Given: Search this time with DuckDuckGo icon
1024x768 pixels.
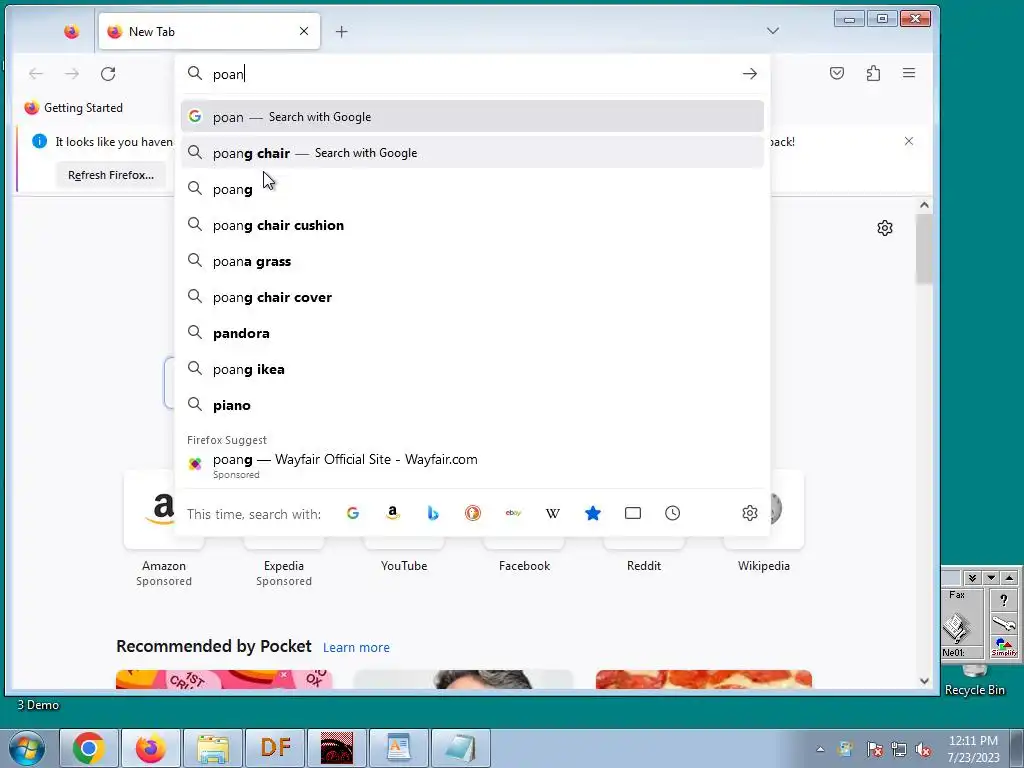Looking at the screenshot, I should [x=473, y=513].
